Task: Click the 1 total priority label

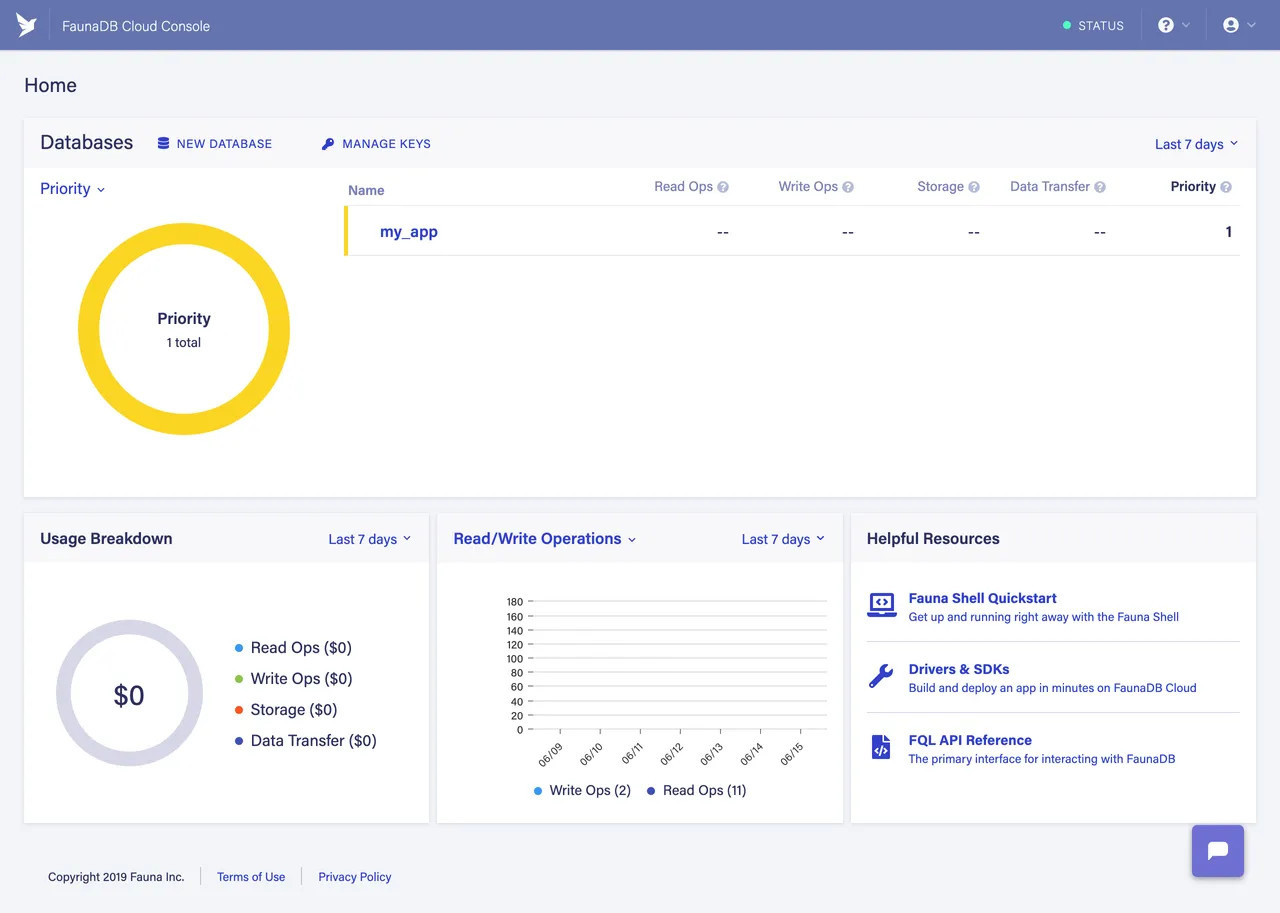Action: [184, 343]
